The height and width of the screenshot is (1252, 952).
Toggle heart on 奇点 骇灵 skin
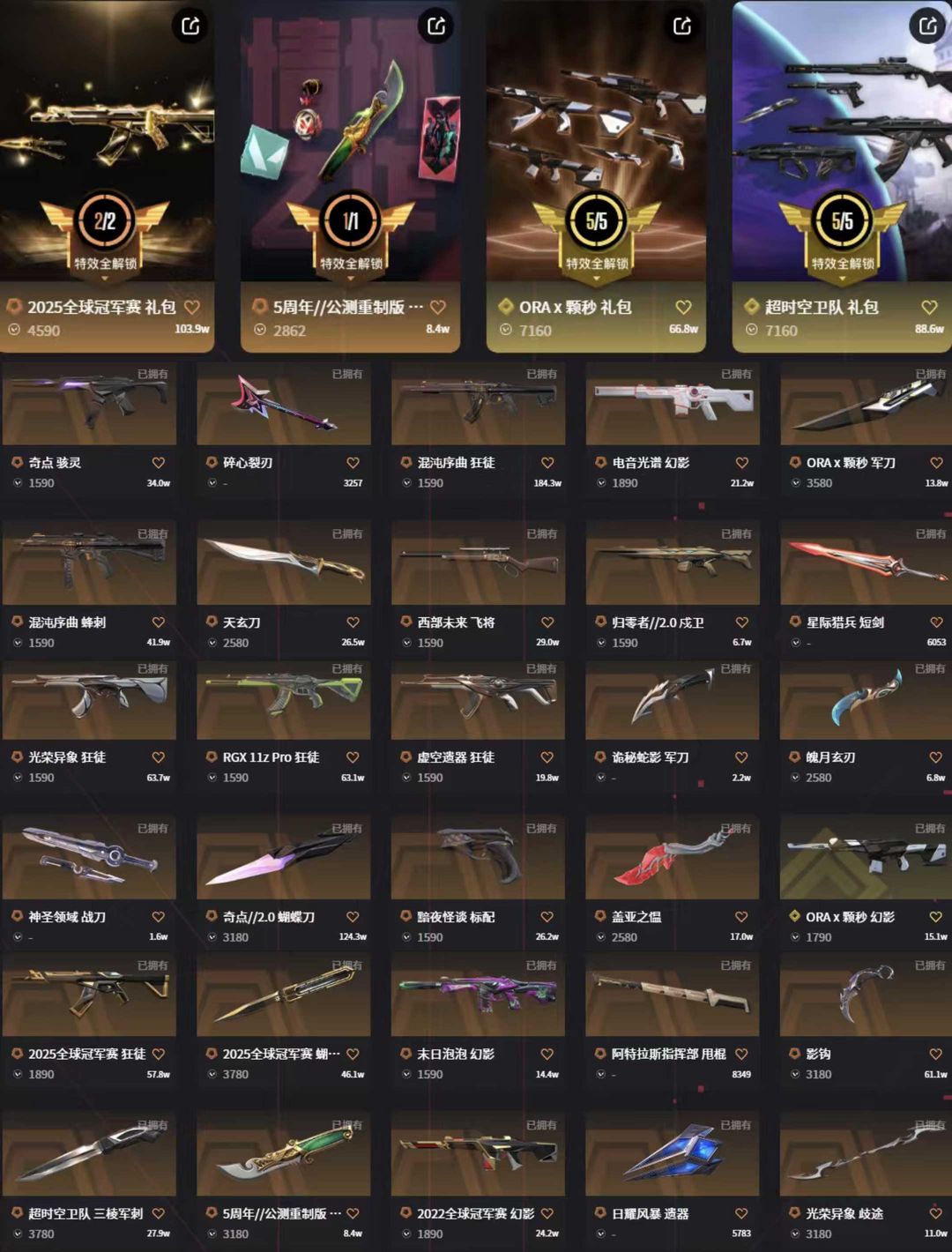click(x=159, y=463)
